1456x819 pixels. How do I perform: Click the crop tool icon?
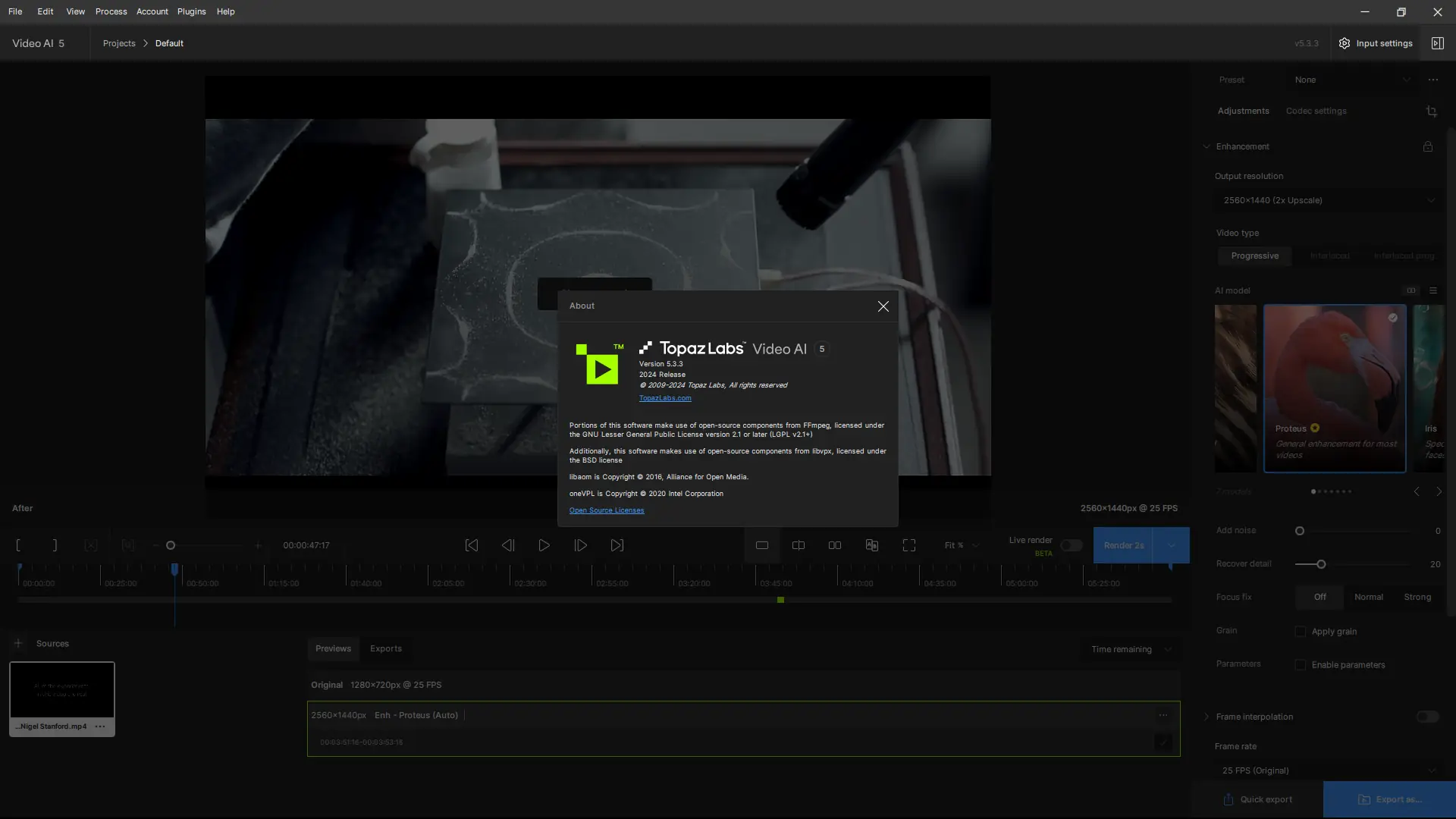pos(1431,111)
